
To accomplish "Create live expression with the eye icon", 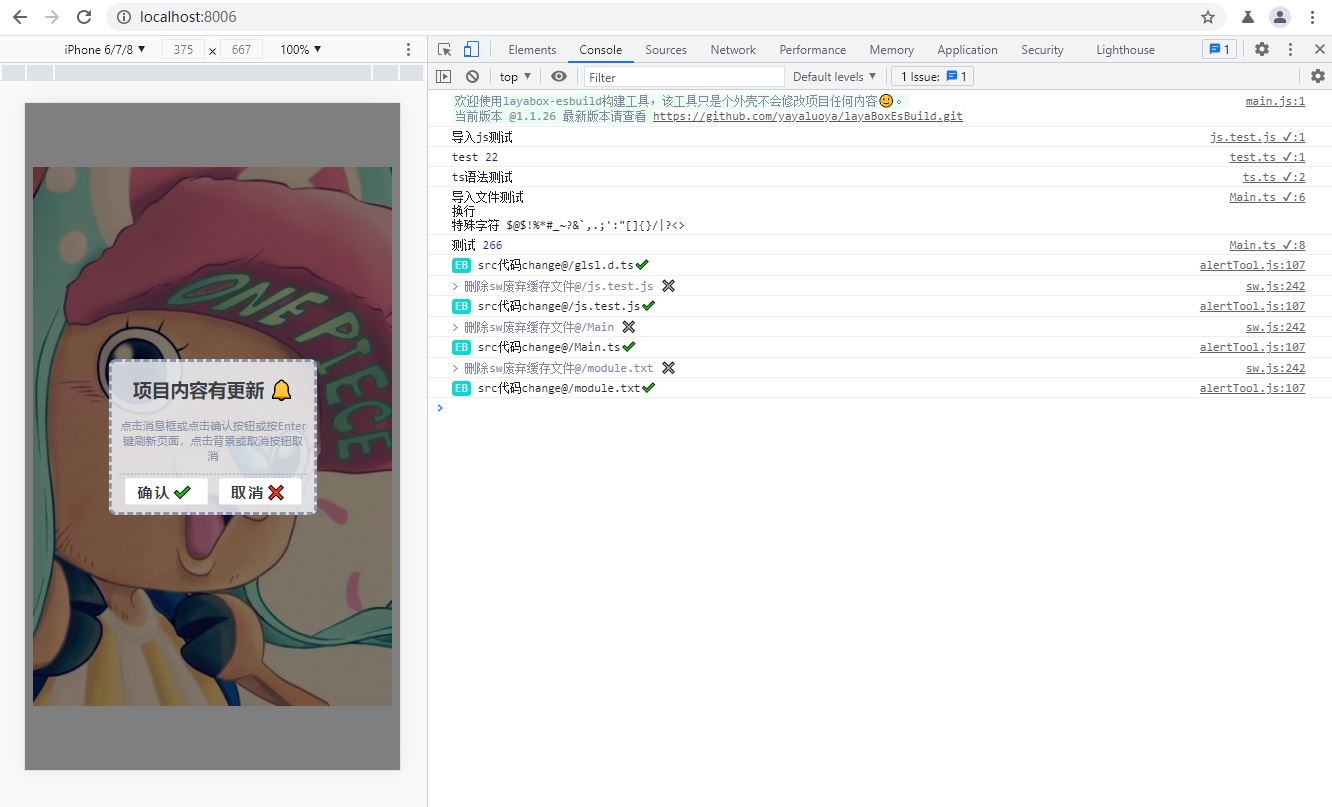I will (x=558, y=76).
